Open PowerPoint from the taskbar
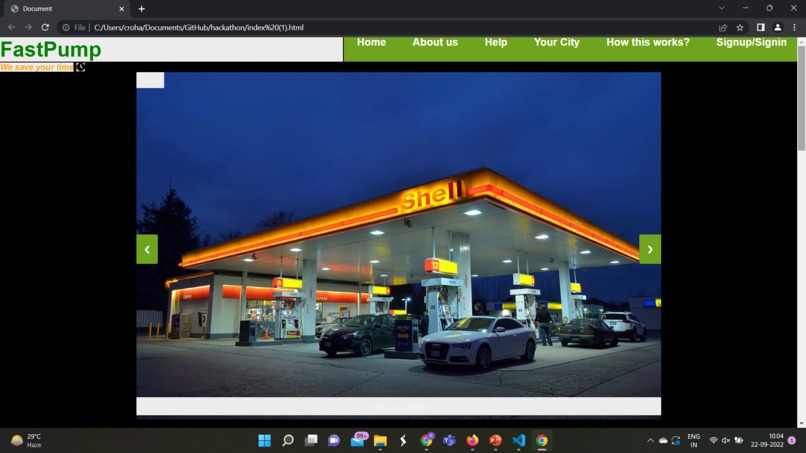The width and height of the screenshot is (806, 453). point(496,441)
